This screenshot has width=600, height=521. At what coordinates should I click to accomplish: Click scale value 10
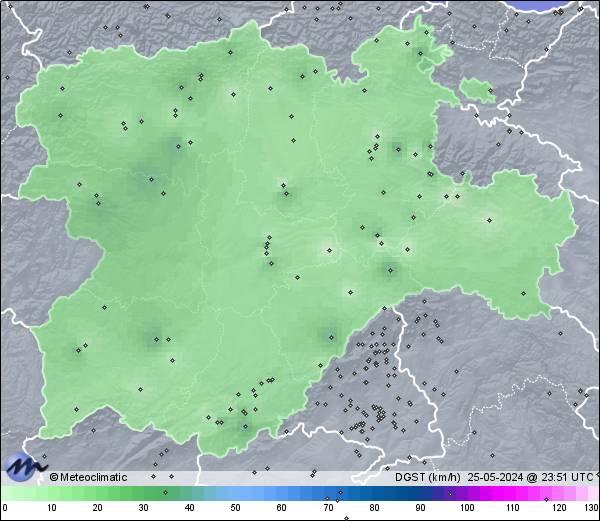click(x=52, y=508)
